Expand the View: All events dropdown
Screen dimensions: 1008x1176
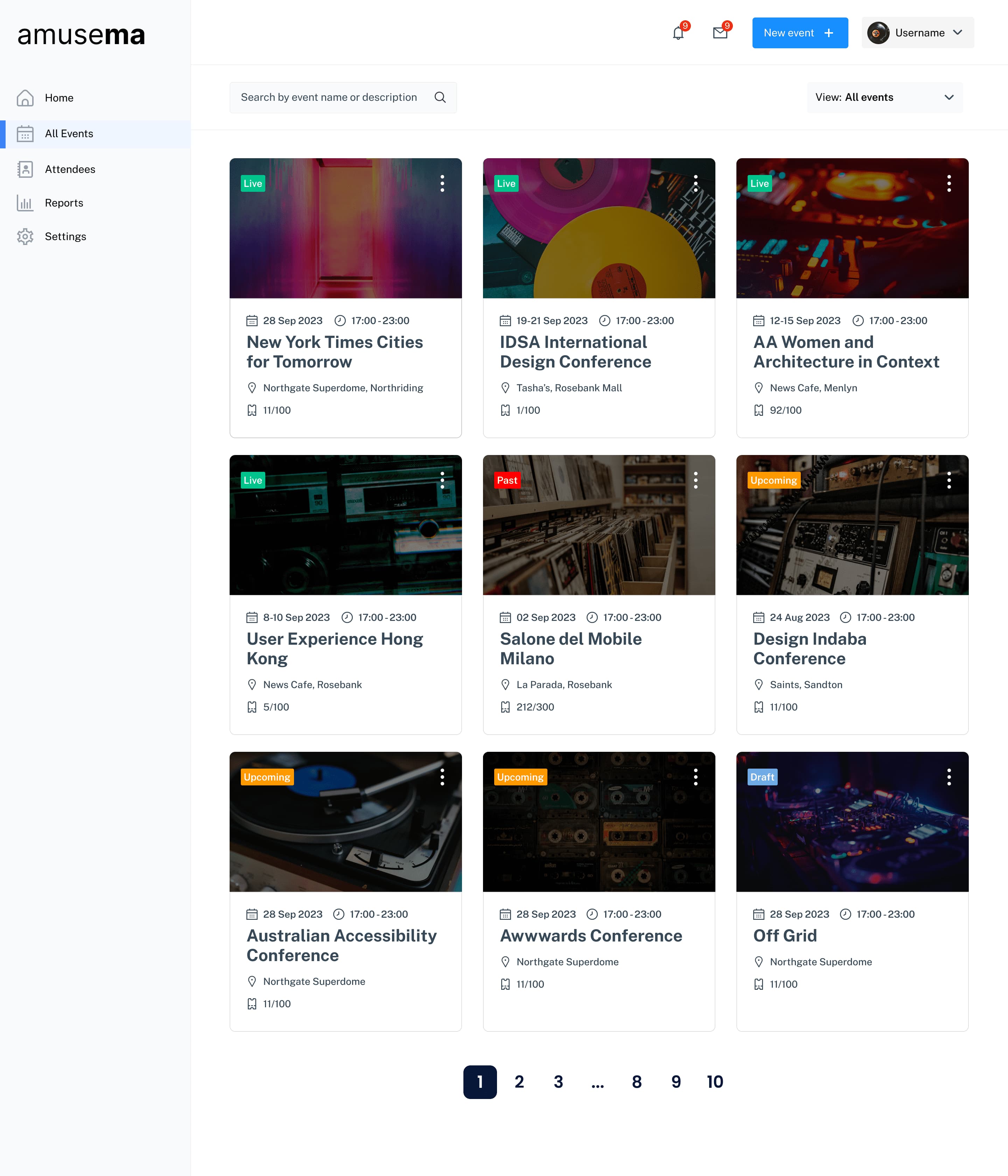[x=884, y=97]
